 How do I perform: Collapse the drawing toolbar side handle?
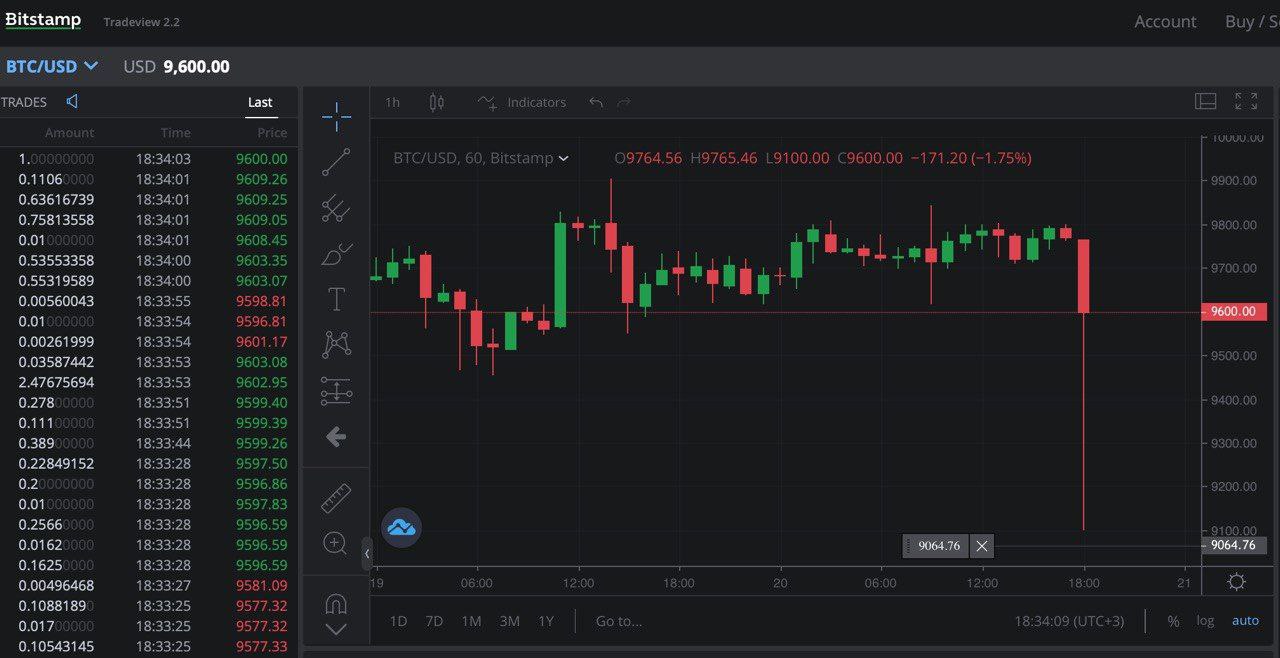click(367, 553)
